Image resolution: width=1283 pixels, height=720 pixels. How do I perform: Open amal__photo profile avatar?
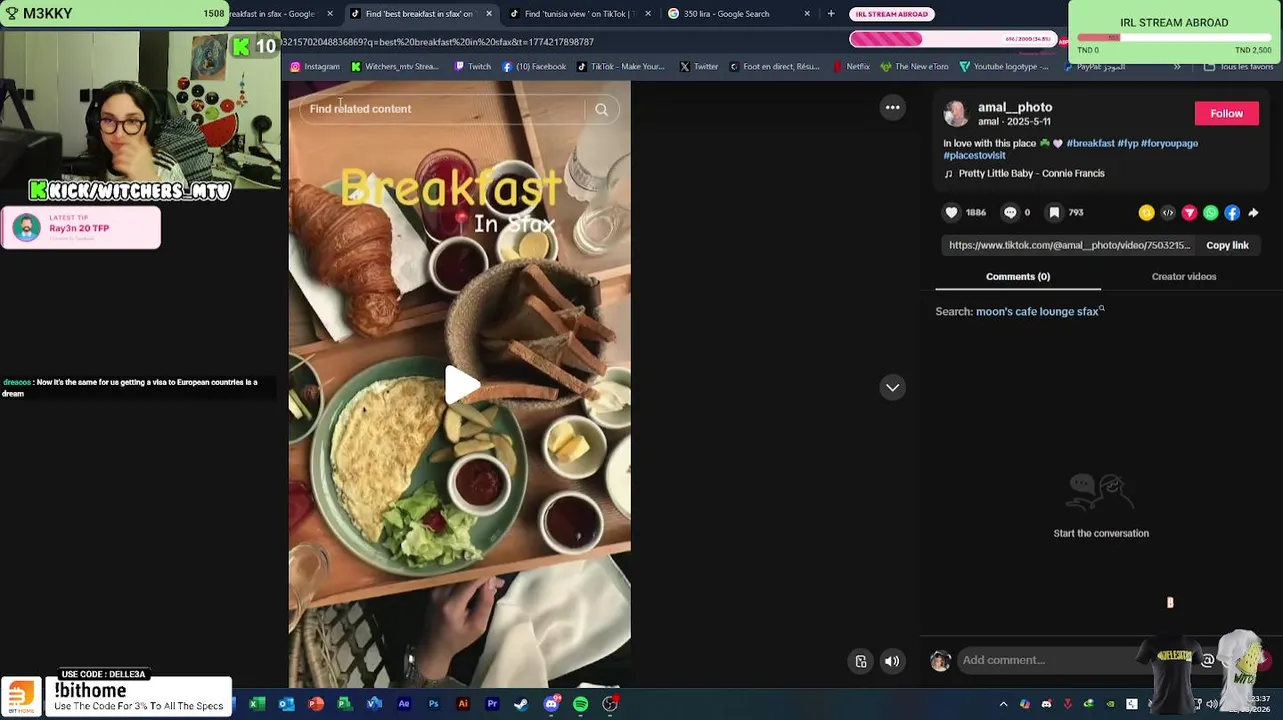(956, 113)
